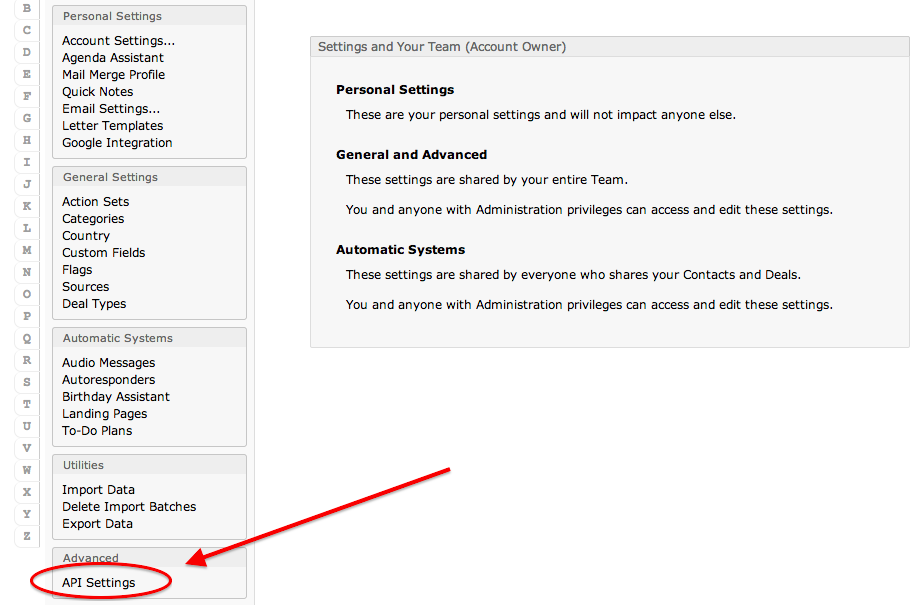The width and height of the screenshot is (917, 605).
Task: Show contacts under letter O
Action: click(27, 294)
